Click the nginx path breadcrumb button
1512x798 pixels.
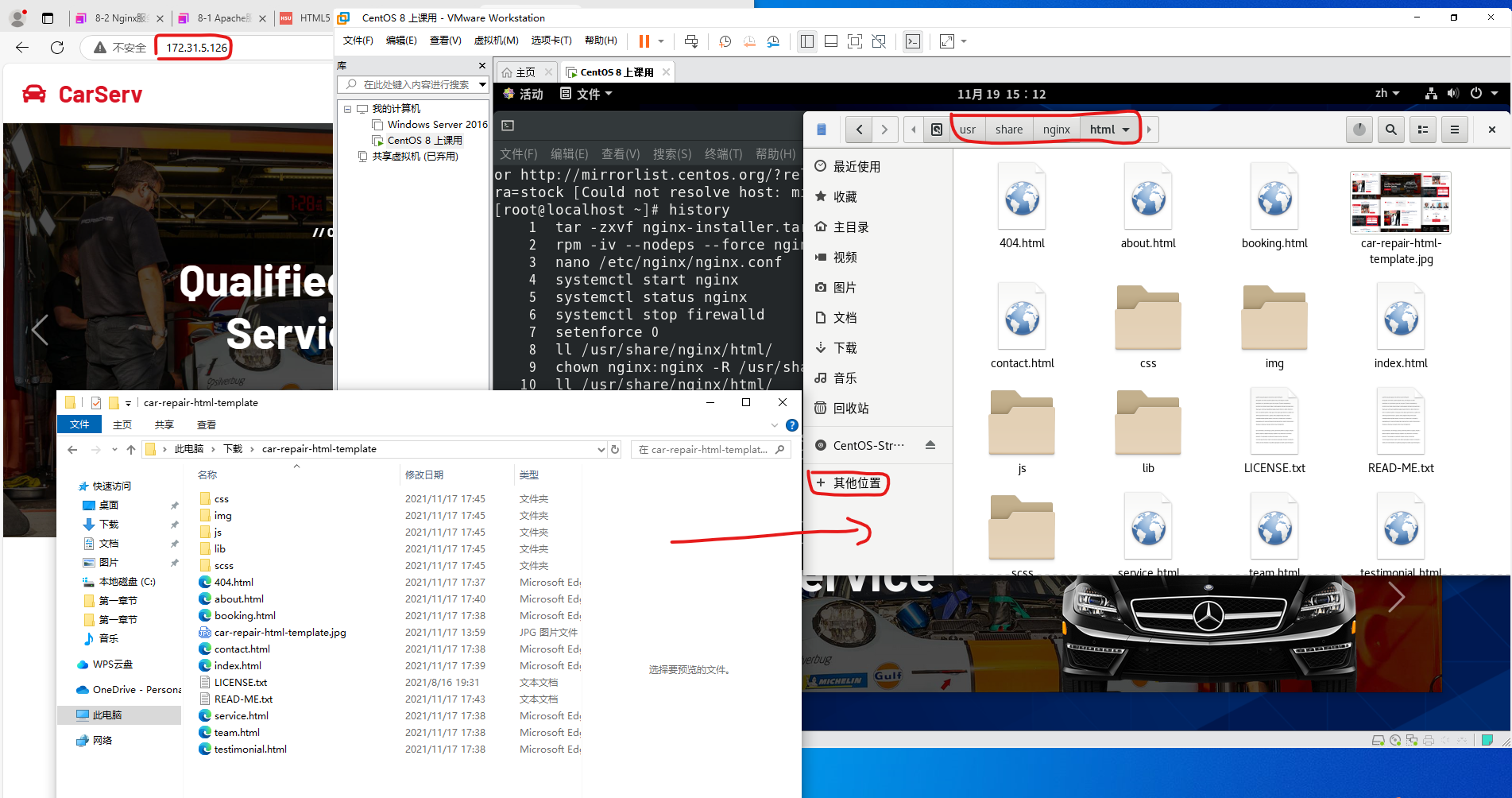point(1056,130)
